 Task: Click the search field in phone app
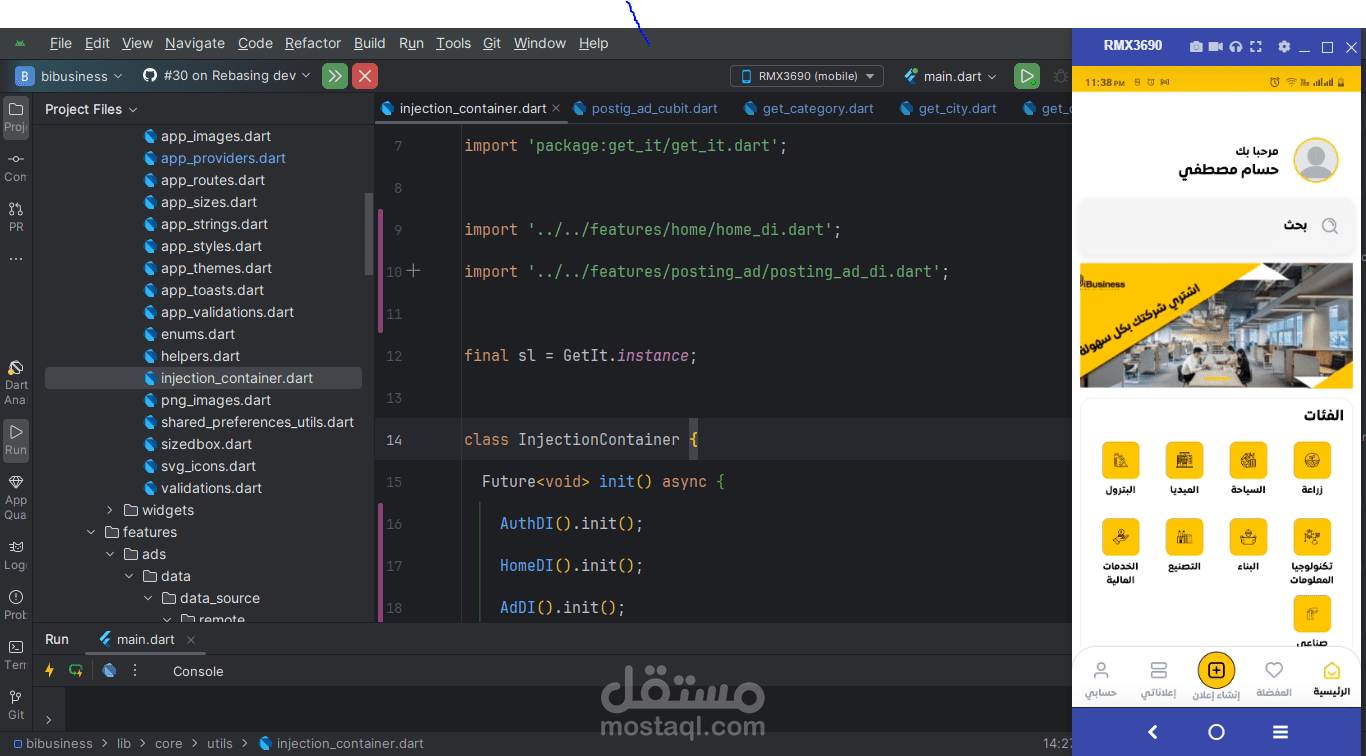[x=1216, y=226]
